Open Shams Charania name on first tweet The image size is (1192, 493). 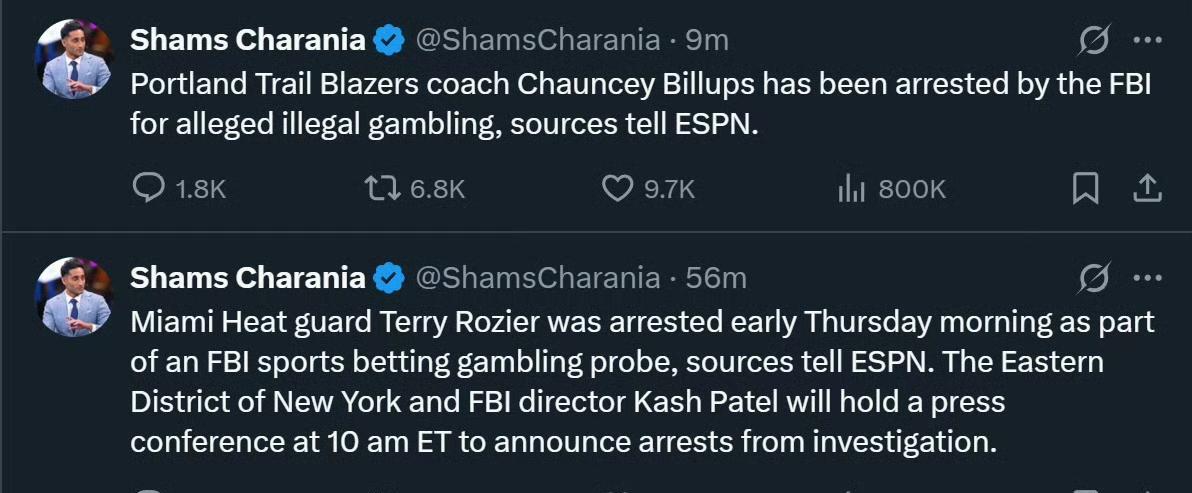click(248, 41)
